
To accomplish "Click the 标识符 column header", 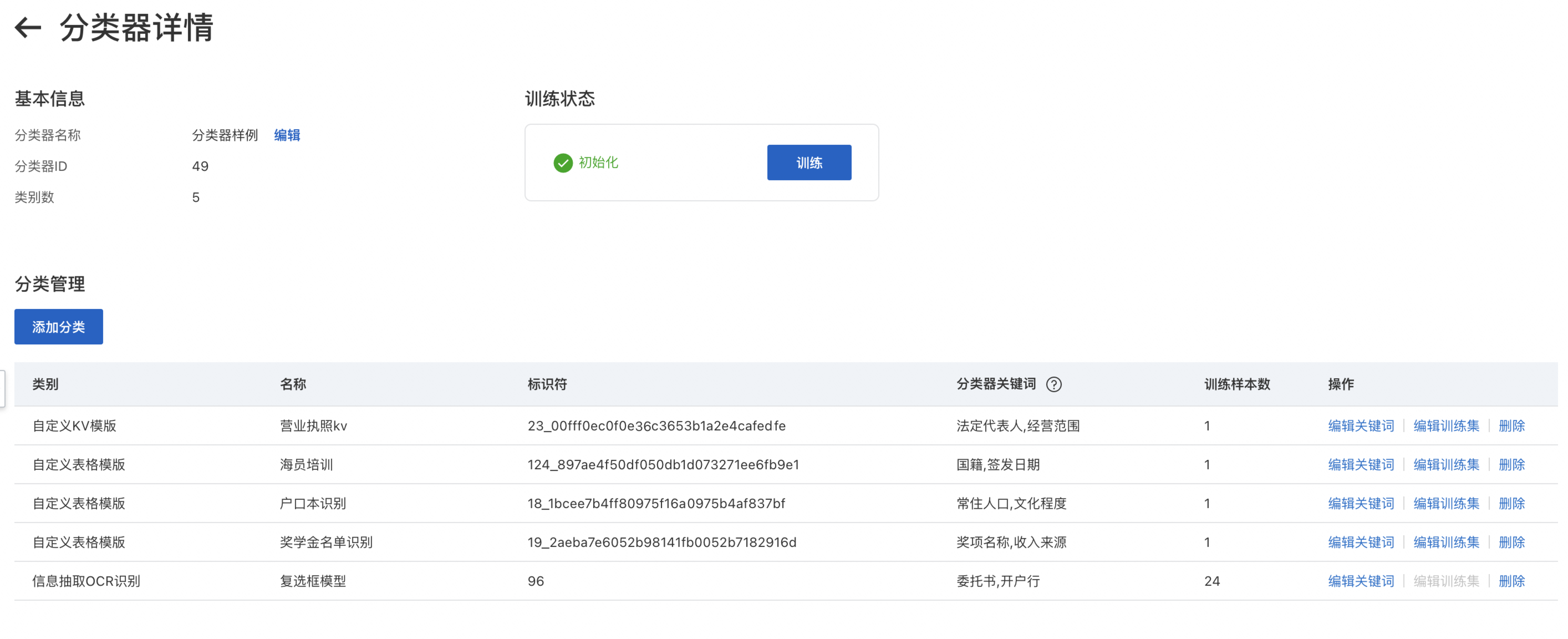I will click(x=547, y=384).
